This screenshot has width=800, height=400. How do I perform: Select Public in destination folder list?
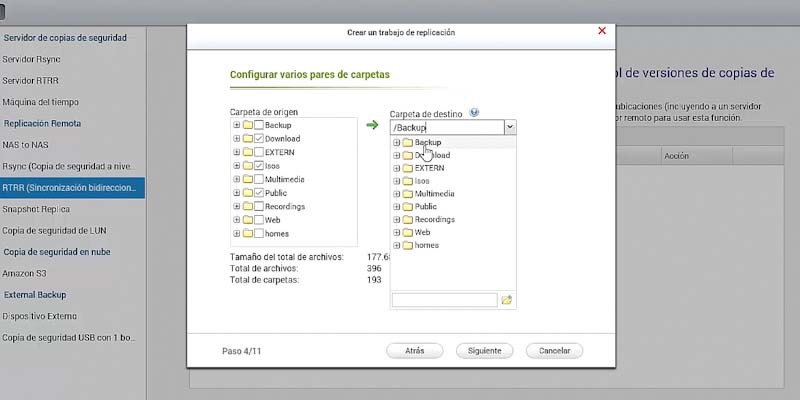tap(426, 207)
